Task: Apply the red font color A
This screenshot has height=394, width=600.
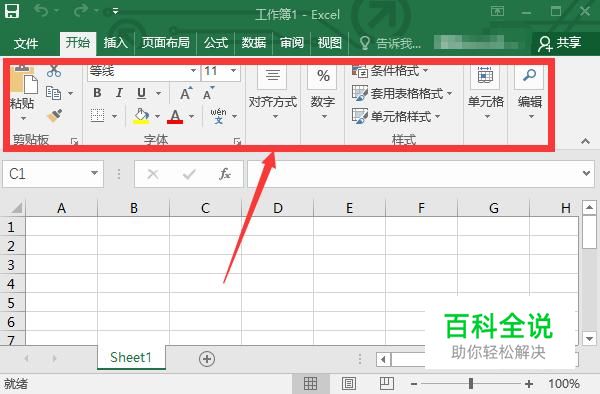Action: (x=175, y=116)
